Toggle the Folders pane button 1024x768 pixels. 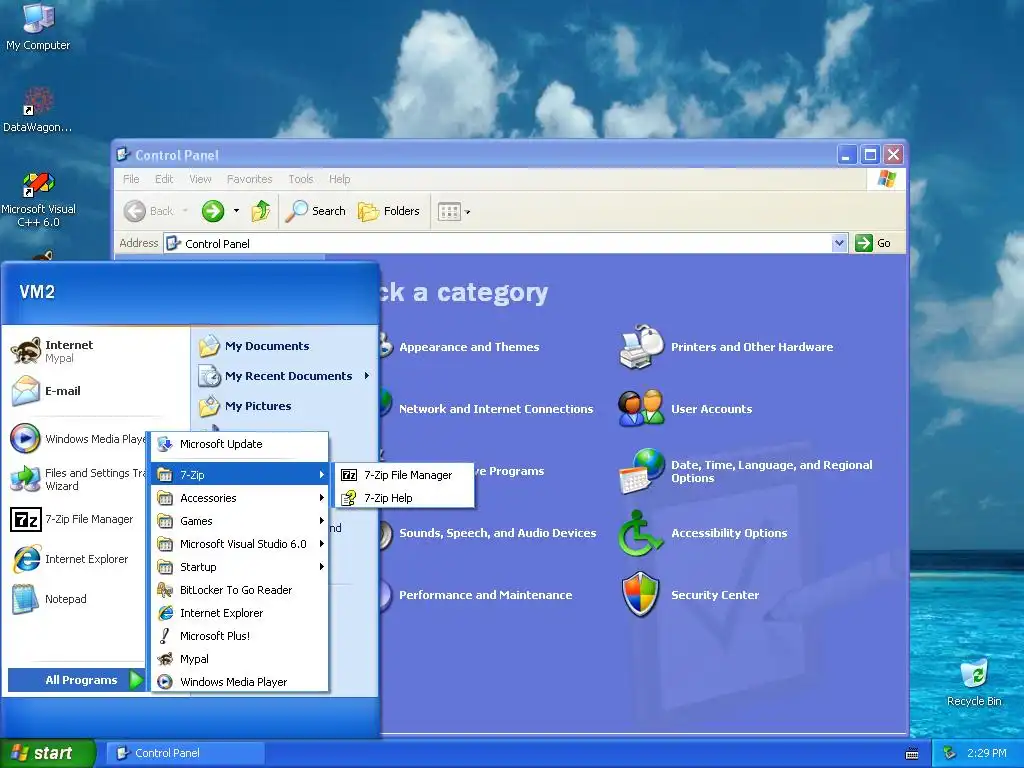tap(389, 211)
